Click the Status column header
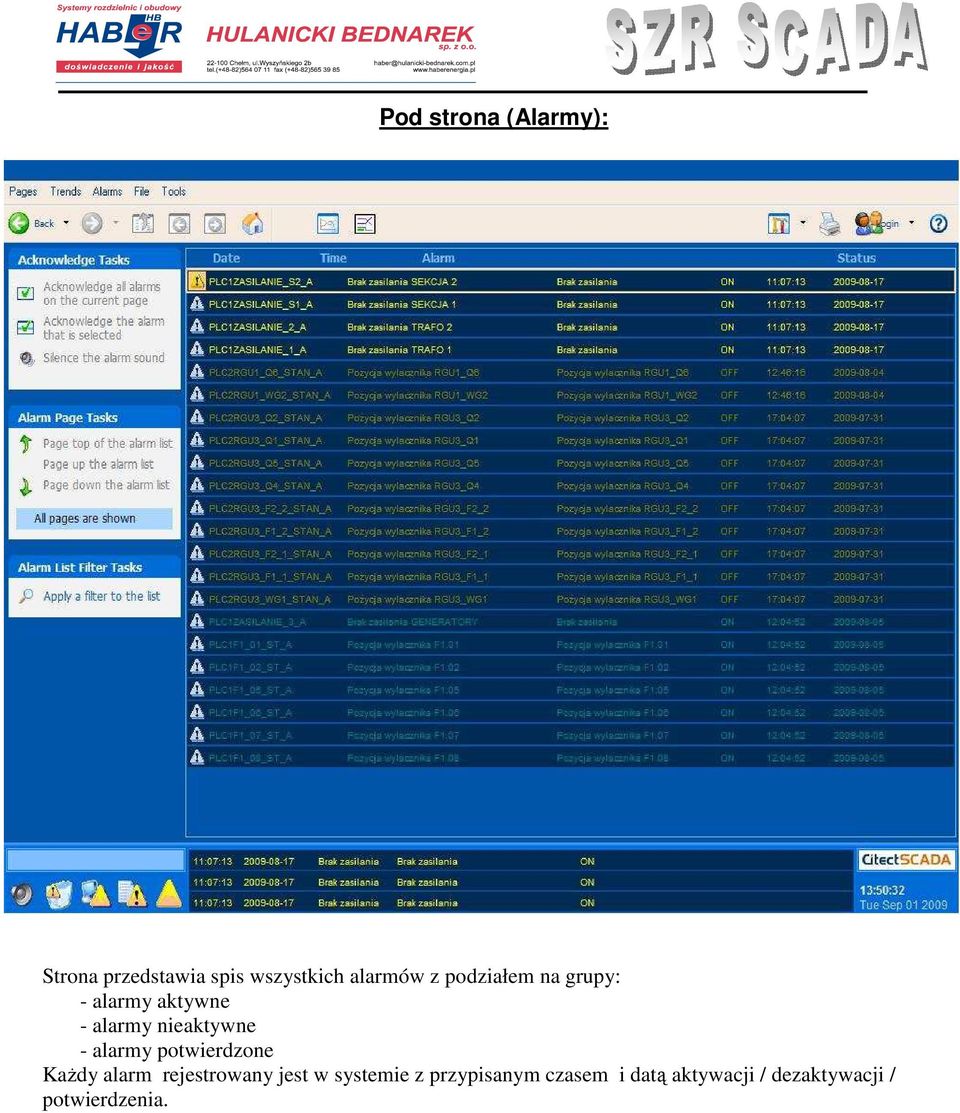The image size is (960, 1113). (x=856, y=258)
